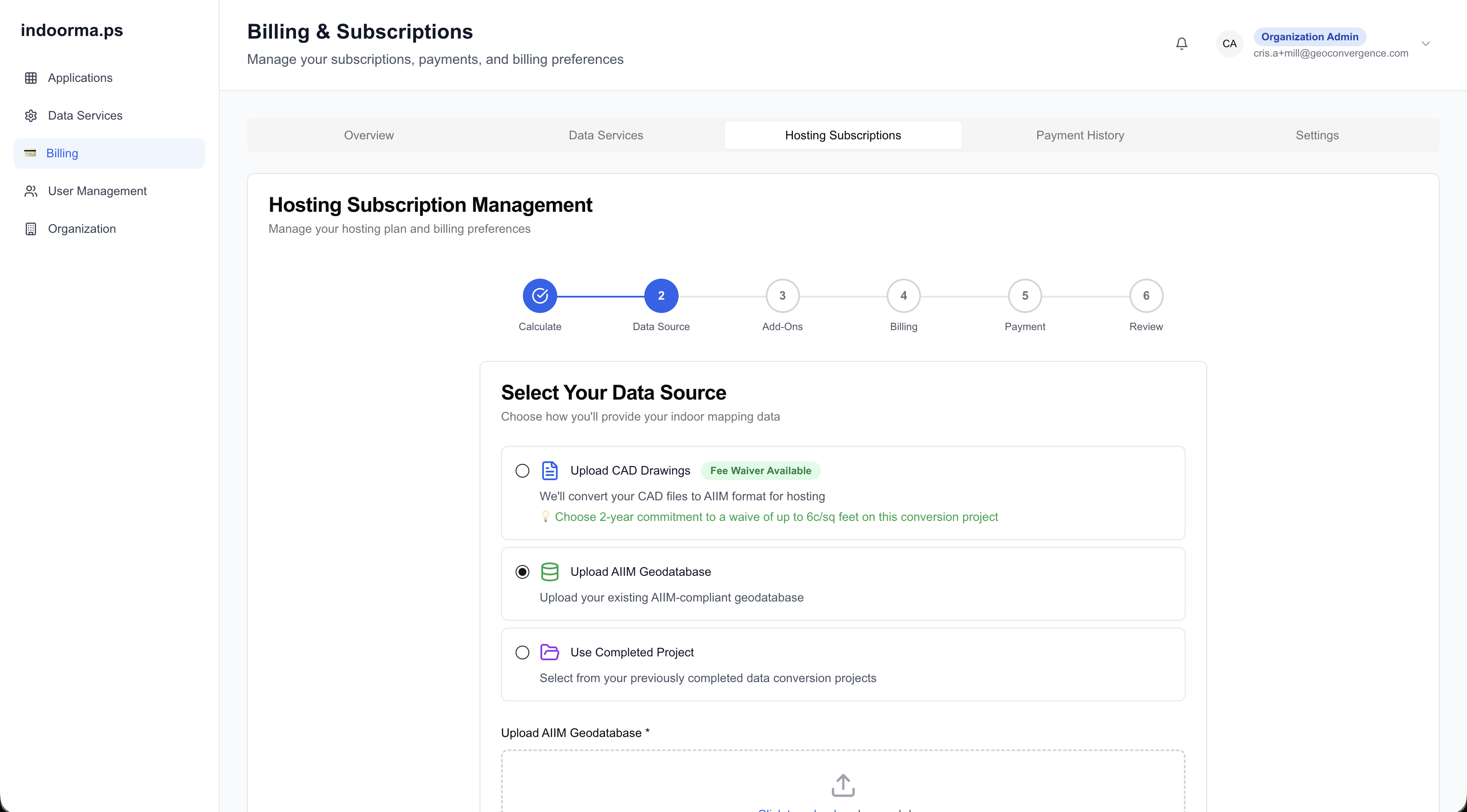Viewport: 1467px width, 812px height.
Task: Click the Billing card icon in sidebar
Action: [x=30, y=153]
